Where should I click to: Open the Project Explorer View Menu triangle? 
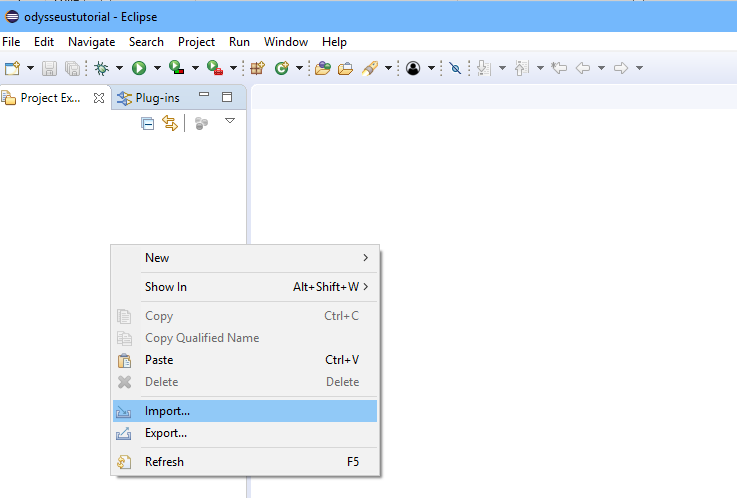(x=229, y=121)
